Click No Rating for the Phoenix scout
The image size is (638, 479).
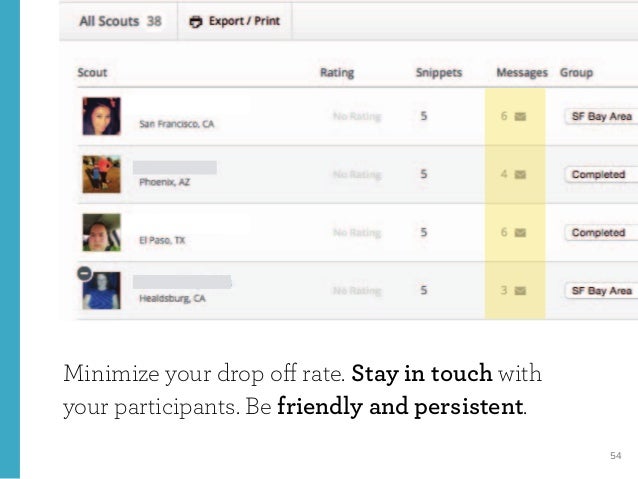point(356,174)
